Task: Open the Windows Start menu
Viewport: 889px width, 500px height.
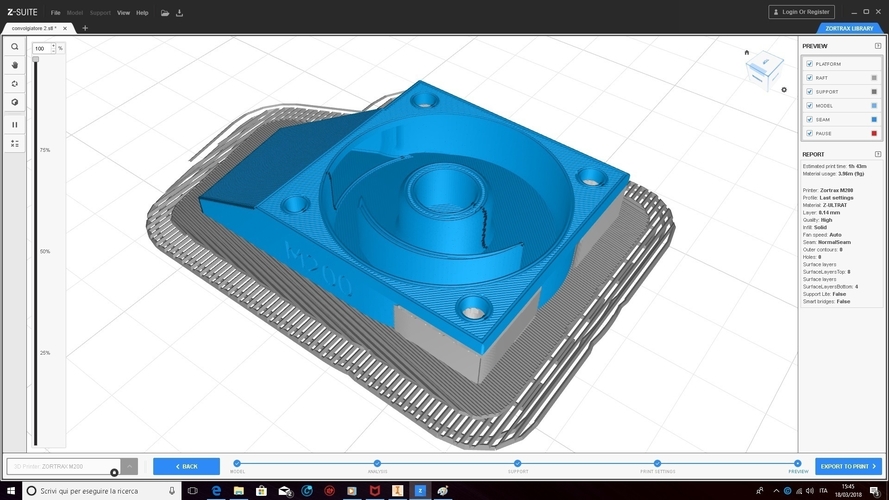Action: 11,490
